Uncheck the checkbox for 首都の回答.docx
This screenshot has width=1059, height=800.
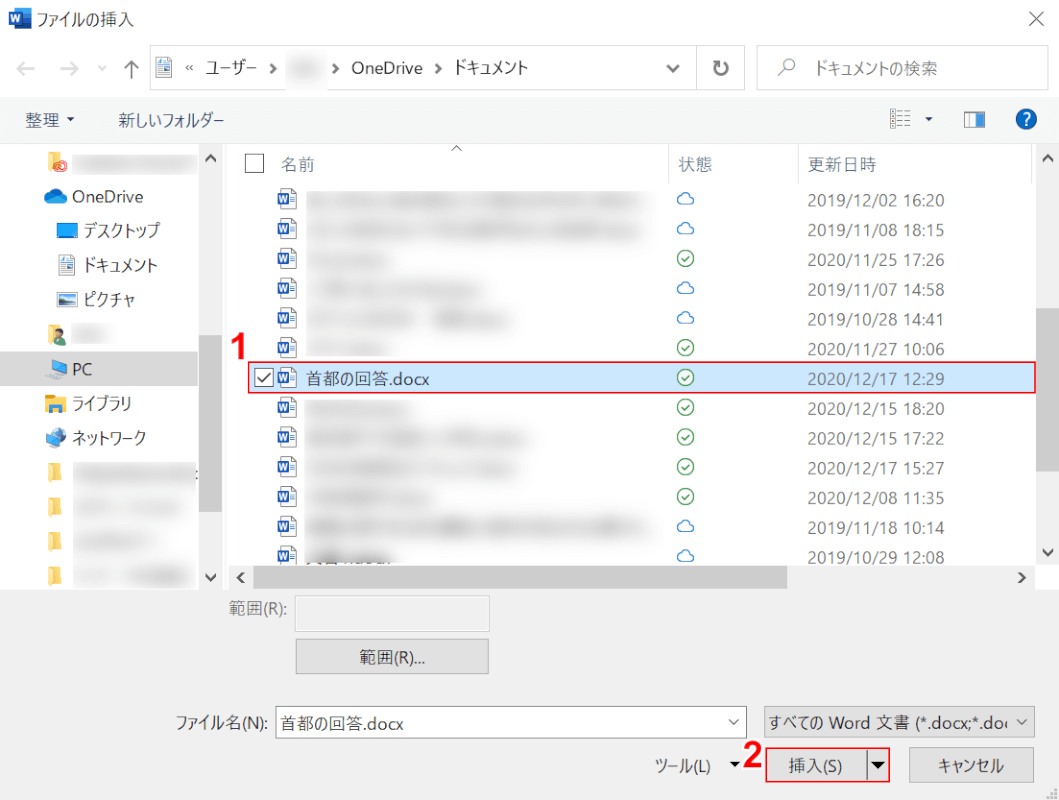tap(264, 378)
